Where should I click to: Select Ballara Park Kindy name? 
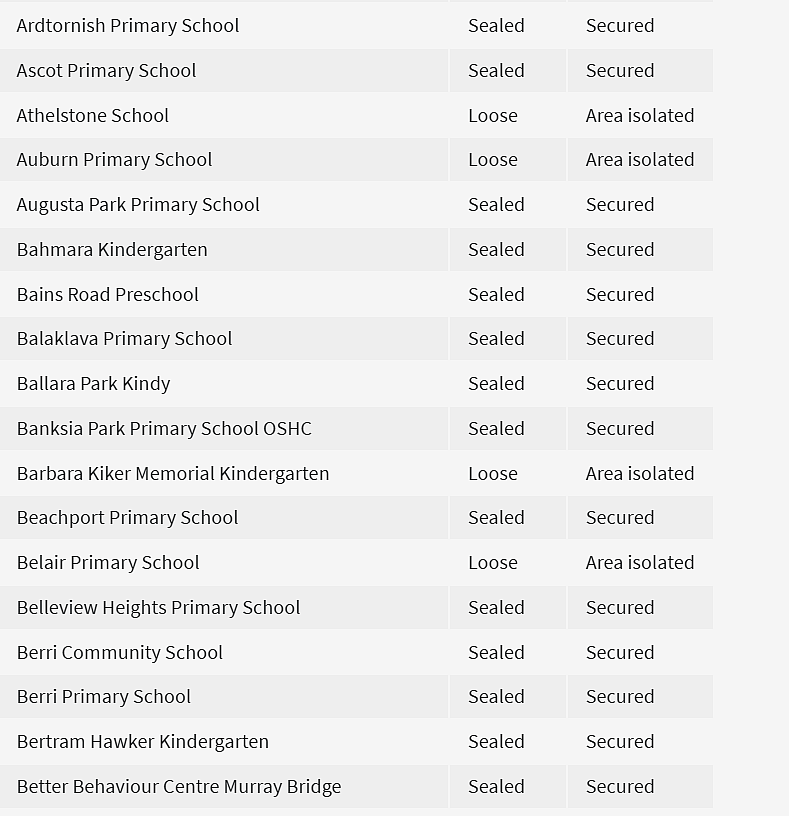click(93, 384)
